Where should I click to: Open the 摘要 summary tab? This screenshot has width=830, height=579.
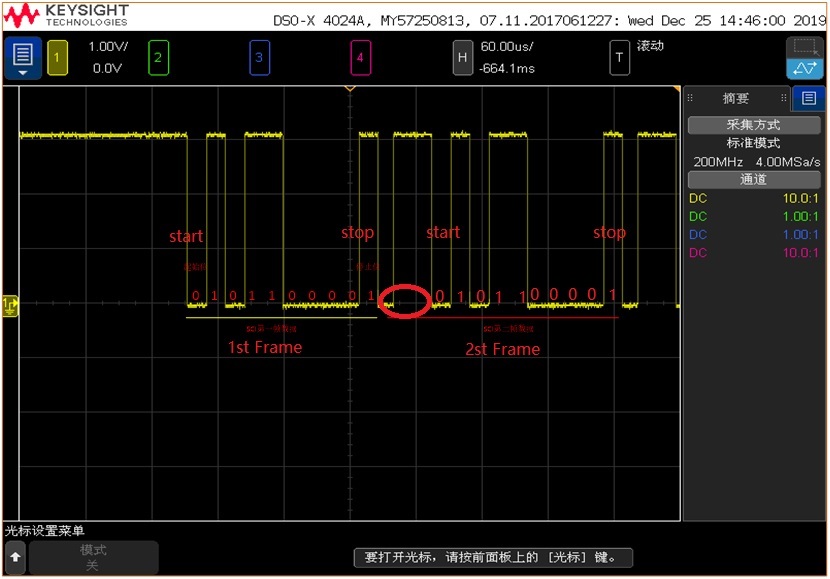(x=736, y=98)
